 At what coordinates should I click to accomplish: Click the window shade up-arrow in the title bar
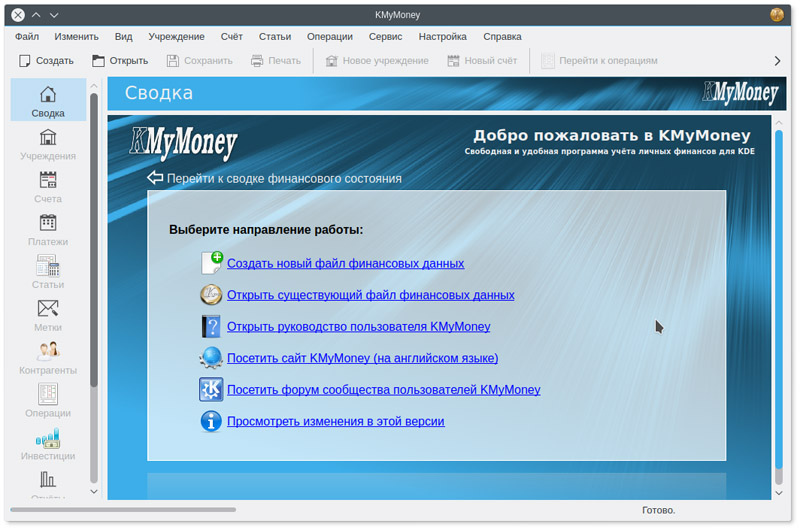click(36, 15)
